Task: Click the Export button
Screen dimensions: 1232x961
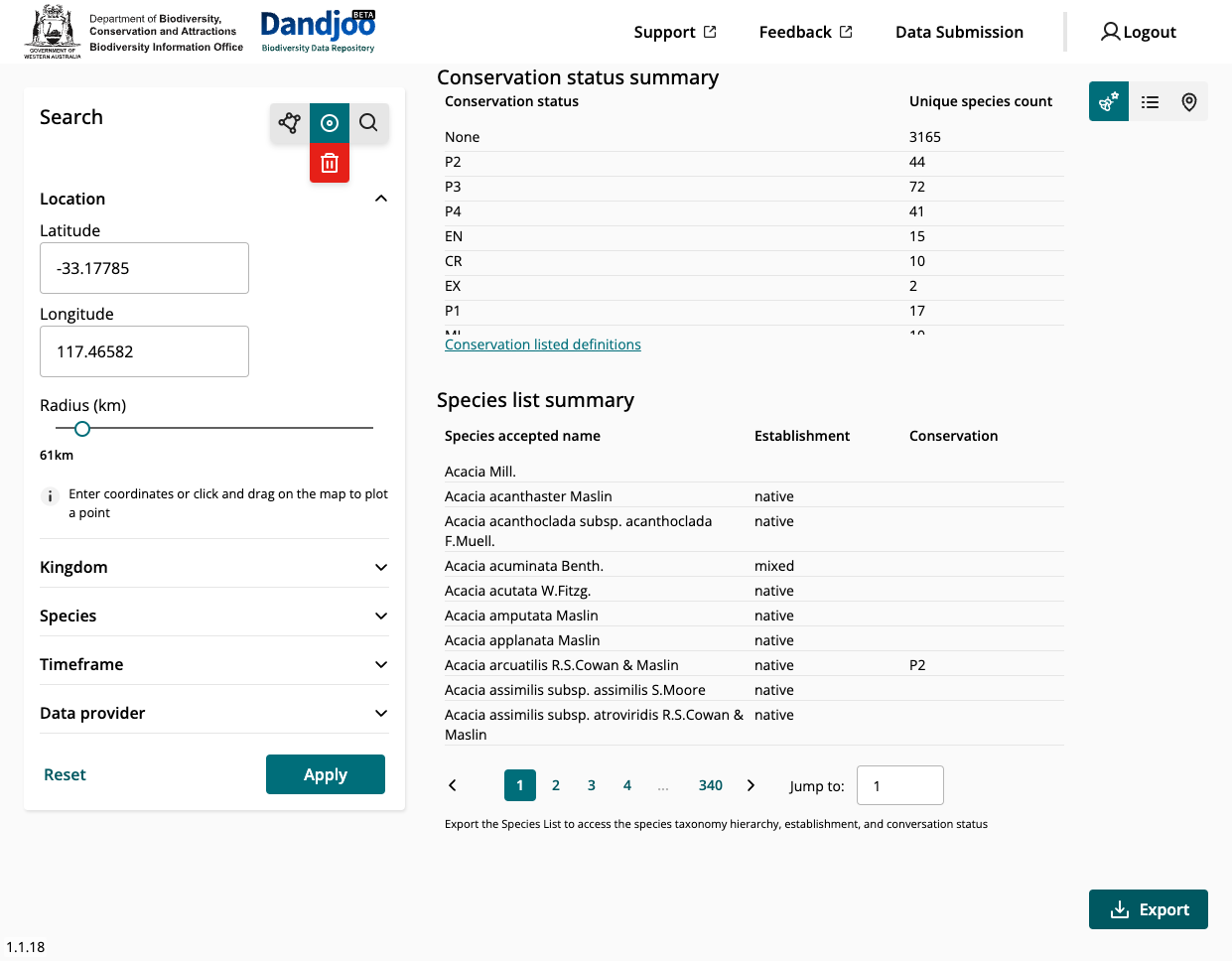Action: 1149,909
